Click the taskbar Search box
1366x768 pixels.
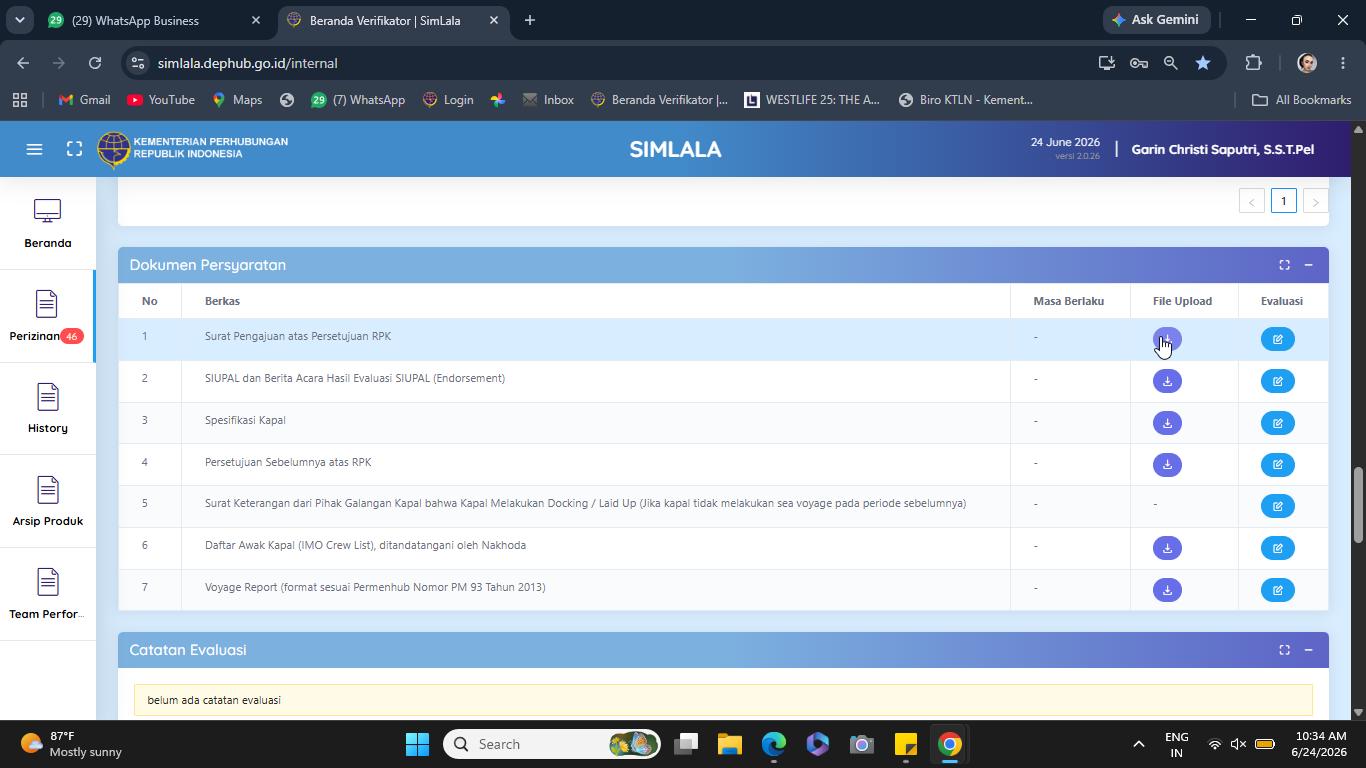click(x=552, y=744)
